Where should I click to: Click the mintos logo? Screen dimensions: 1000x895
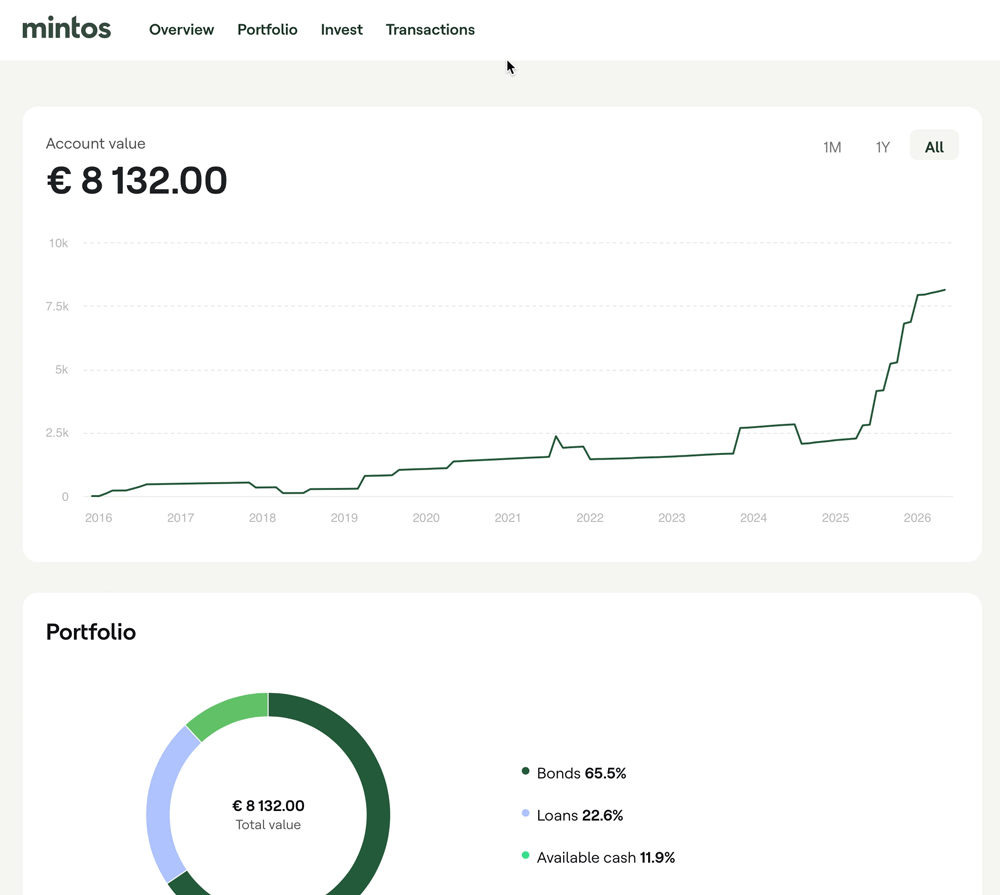66,29
